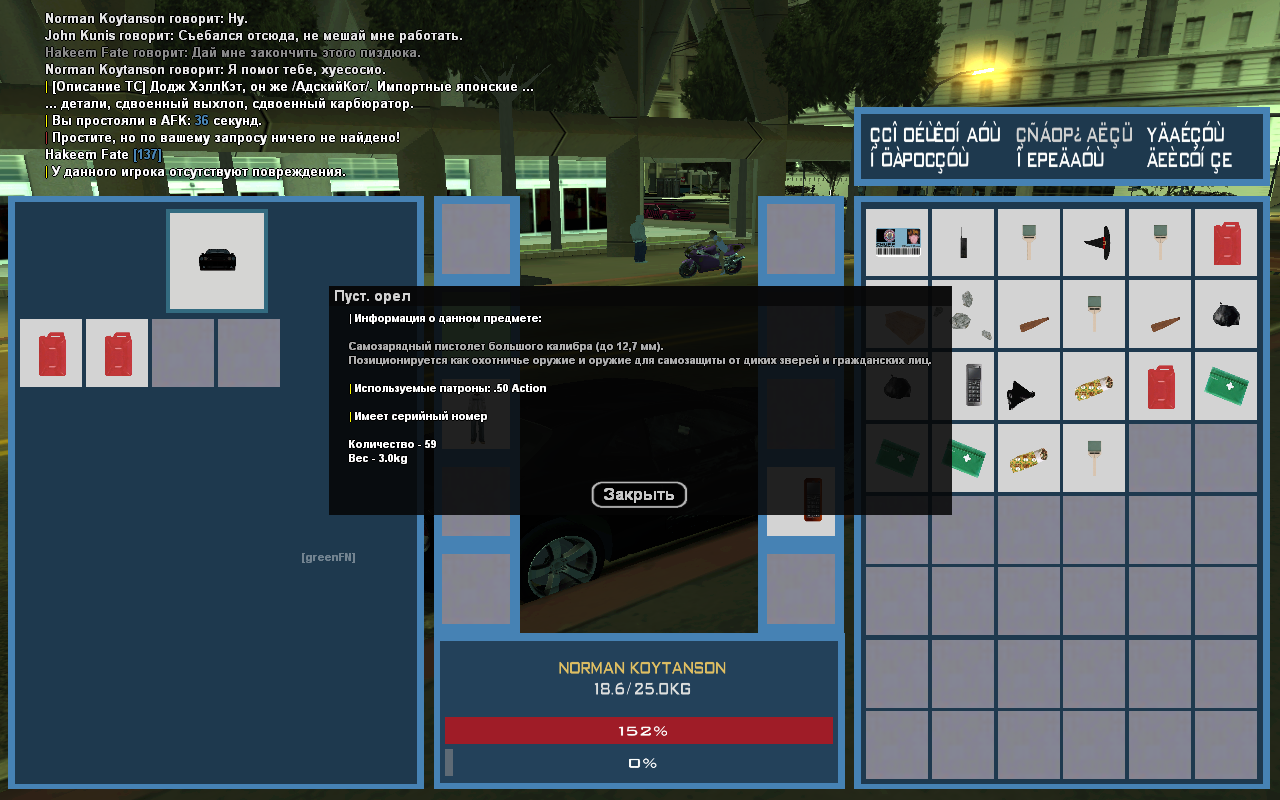Click the grayed middle header option above inventory
The image size is (1280, 800).
click(x=1073, y=147)
